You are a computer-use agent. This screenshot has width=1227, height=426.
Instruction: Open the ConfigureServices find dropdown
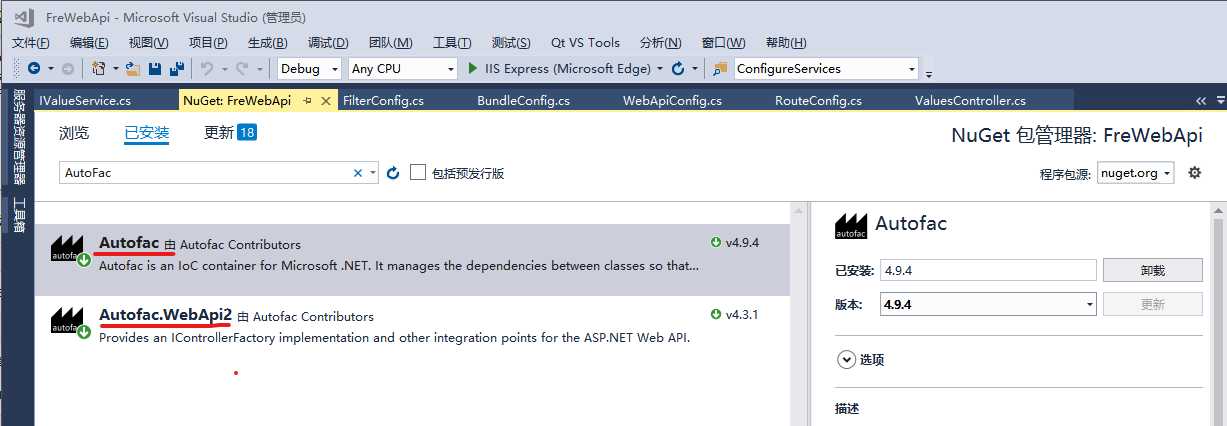point(911,69)
